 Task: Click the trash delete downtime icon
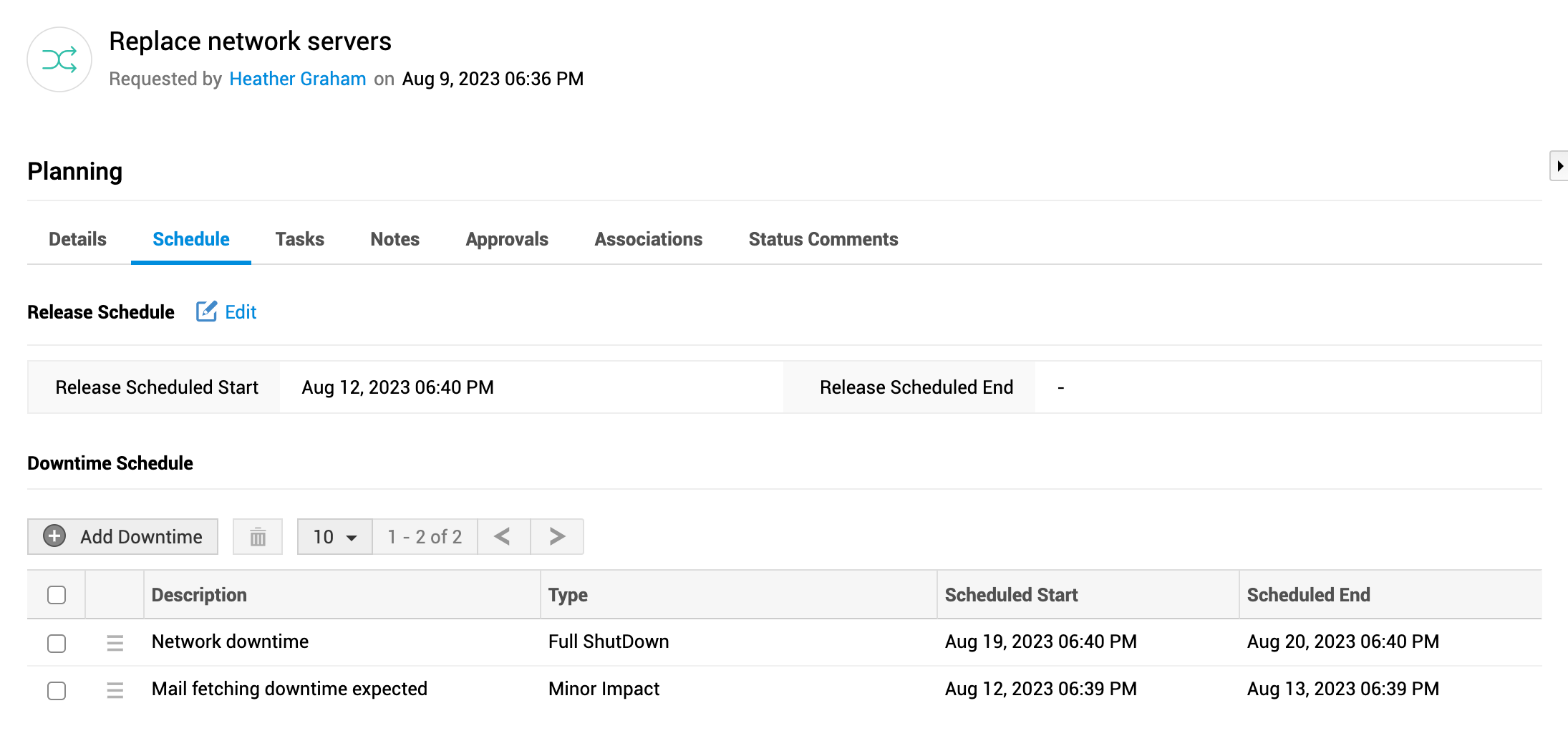(x=258, y=537)
